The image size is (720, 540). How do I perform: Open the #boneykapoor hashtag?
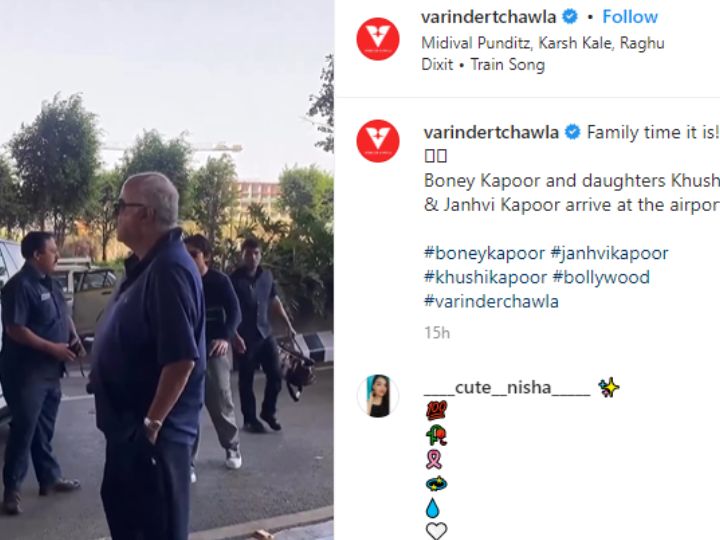[484, 253]
